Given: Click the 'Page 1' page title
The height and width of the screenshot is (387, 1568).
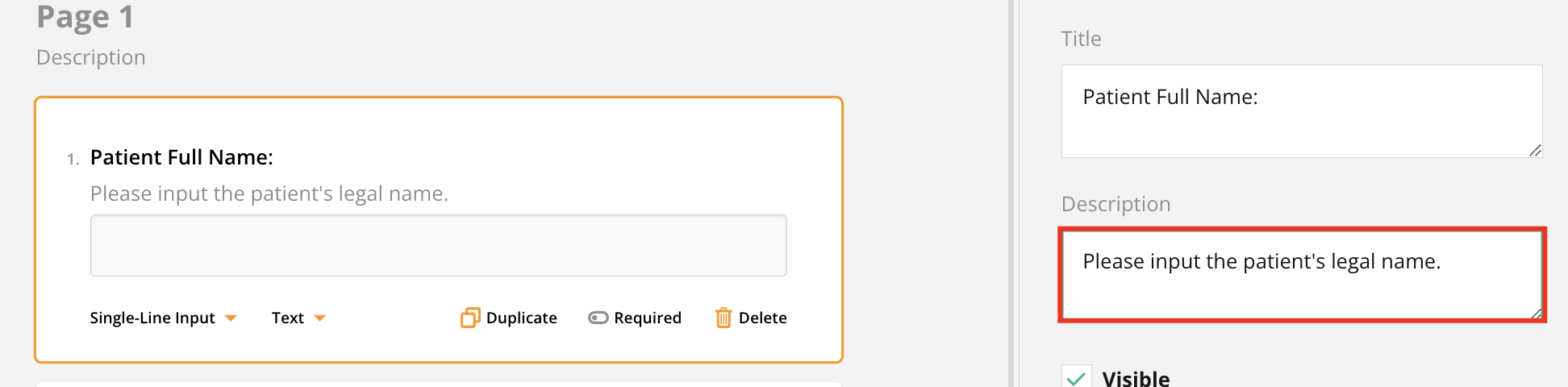Looking at the screenshot, I should point(85,17).
